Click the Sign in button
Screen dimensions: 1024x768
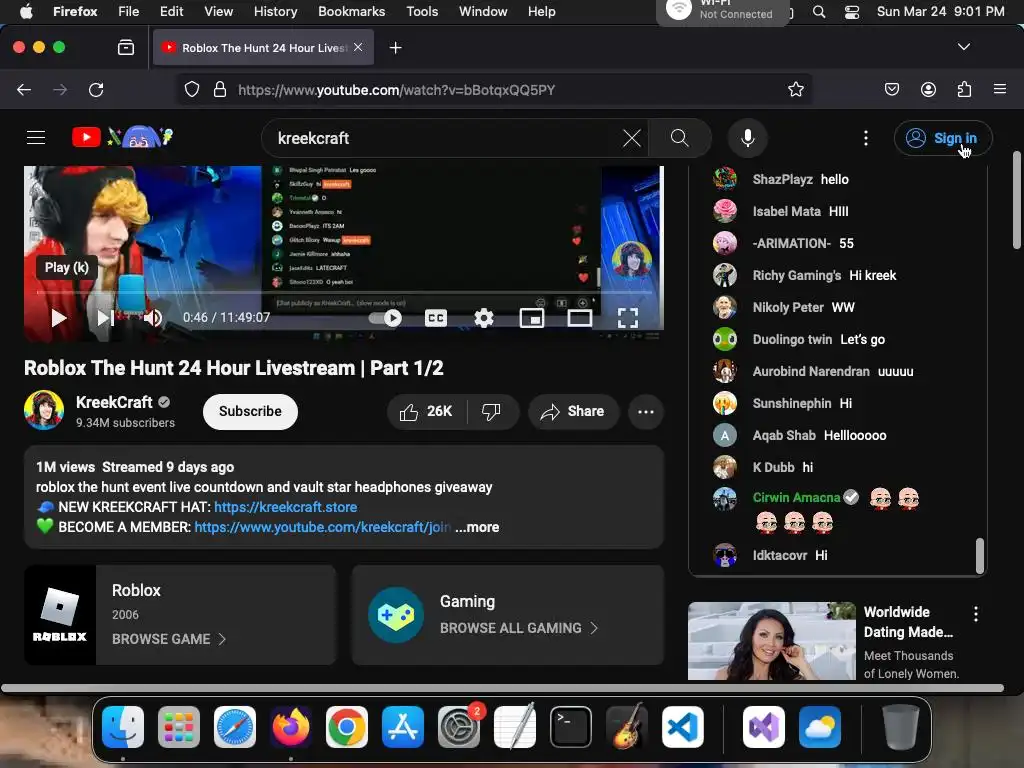[x=942, y=138]
